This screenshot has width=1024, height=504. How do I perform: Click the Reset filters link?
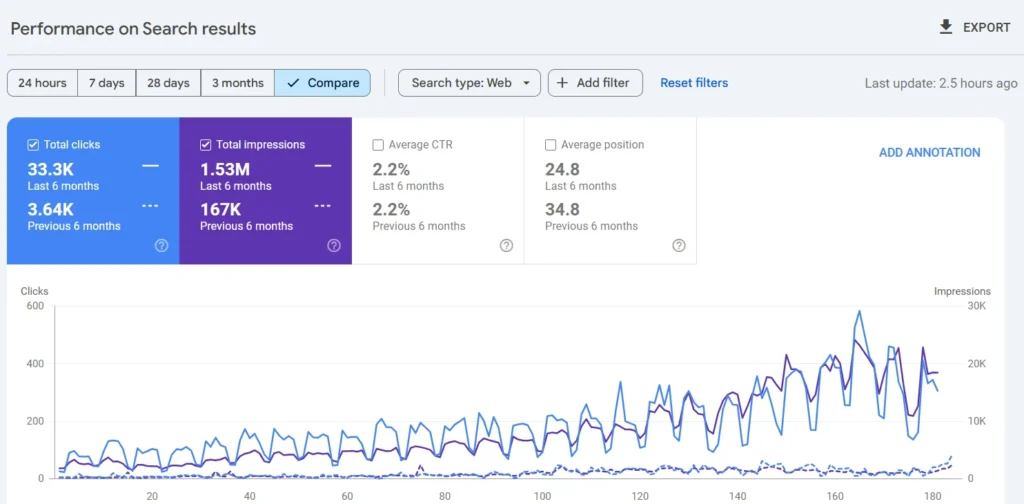coord(694,83)
